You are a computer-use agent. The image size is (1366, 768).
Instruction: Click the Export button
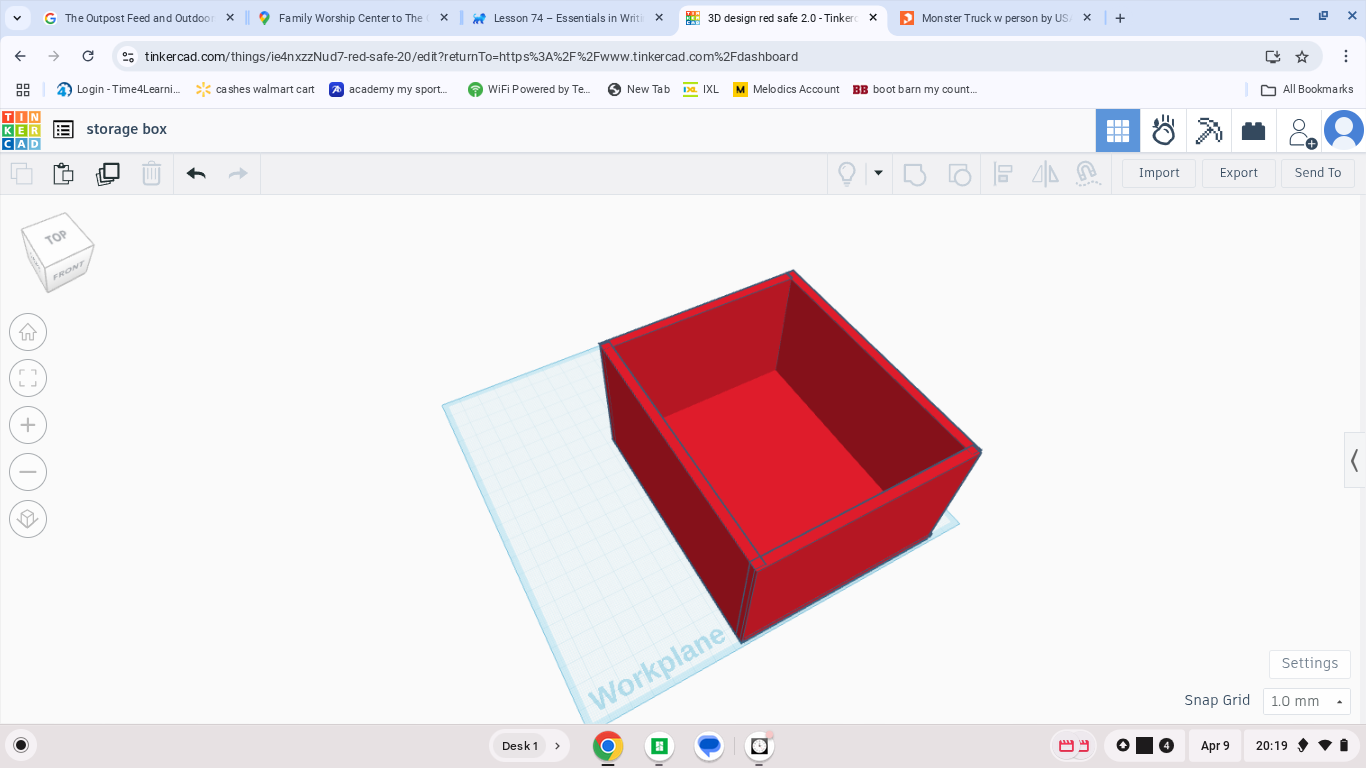point(1238,173)
